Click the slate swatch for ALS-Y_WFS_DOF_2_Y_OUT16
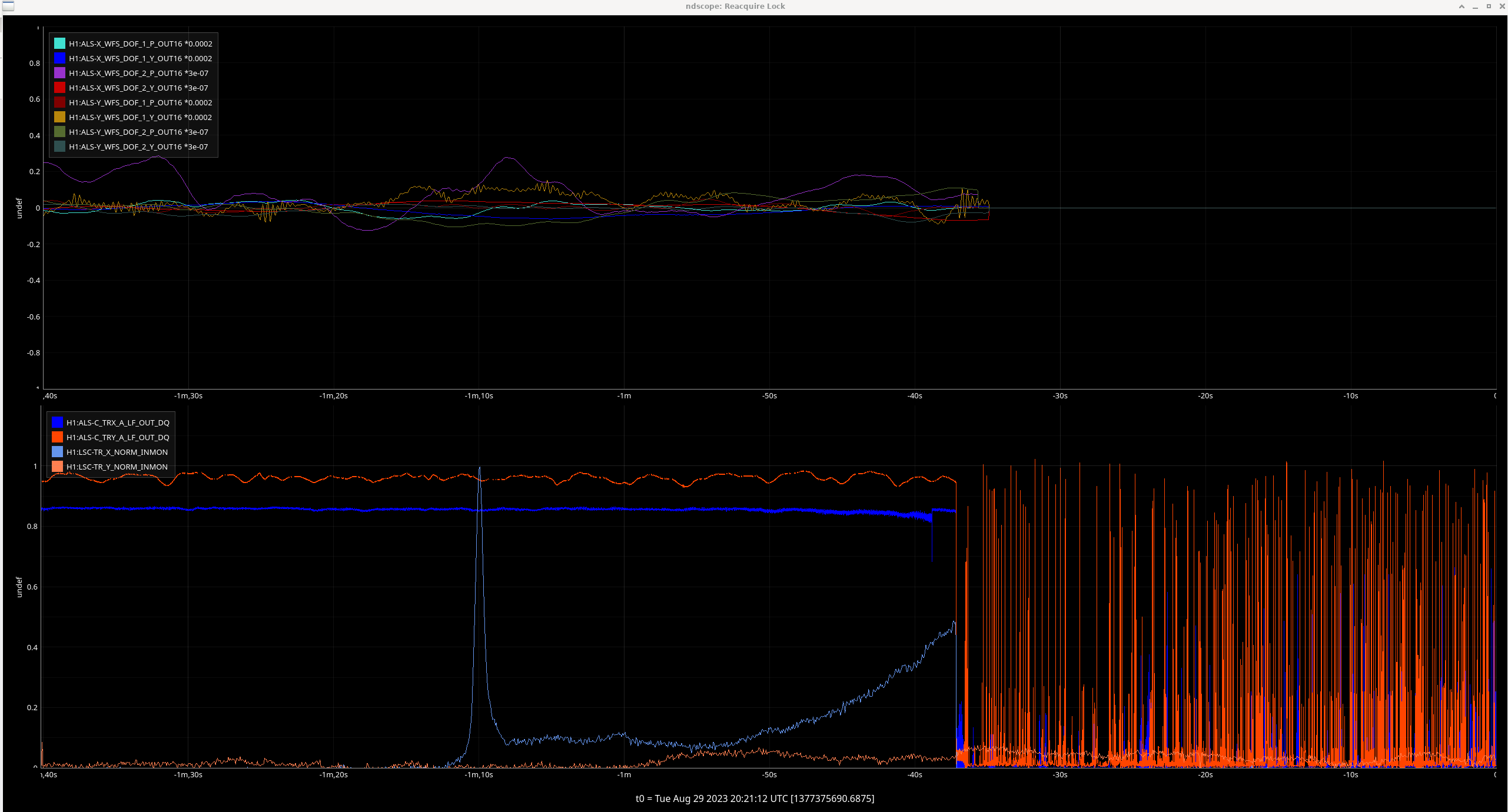1508x812 pixels. point(59,147)
